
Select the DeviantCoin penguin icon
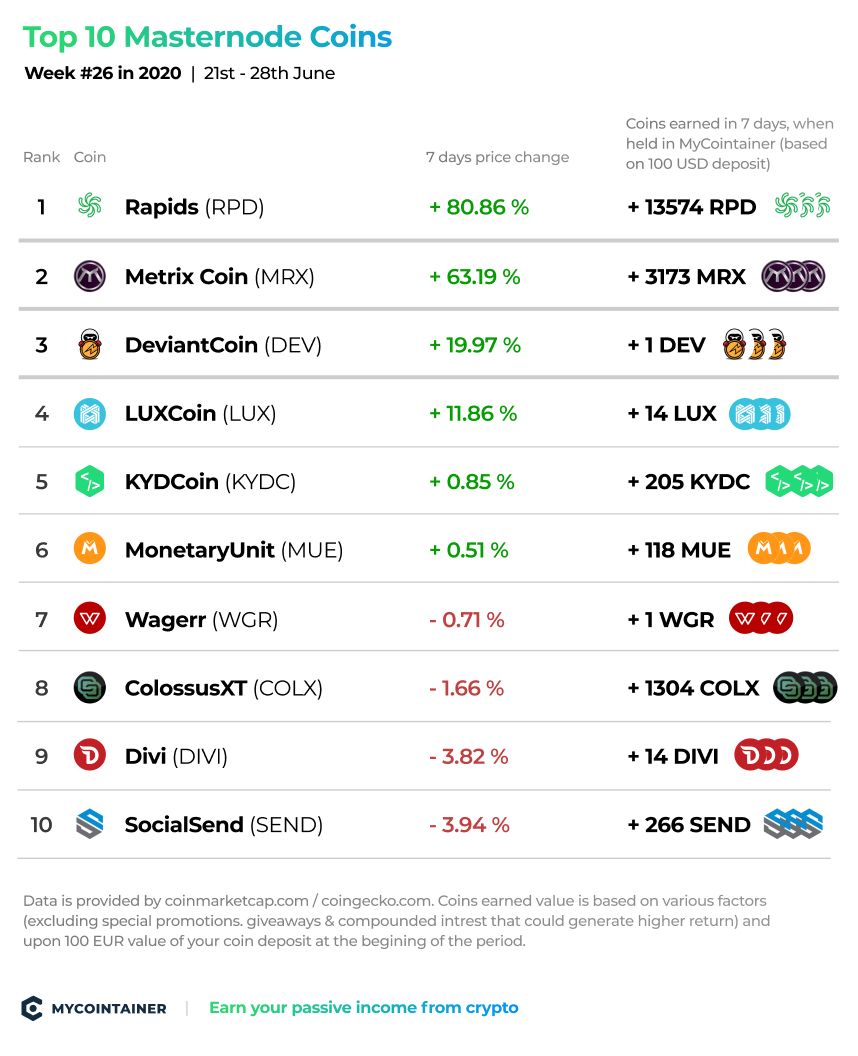[90, 344]
